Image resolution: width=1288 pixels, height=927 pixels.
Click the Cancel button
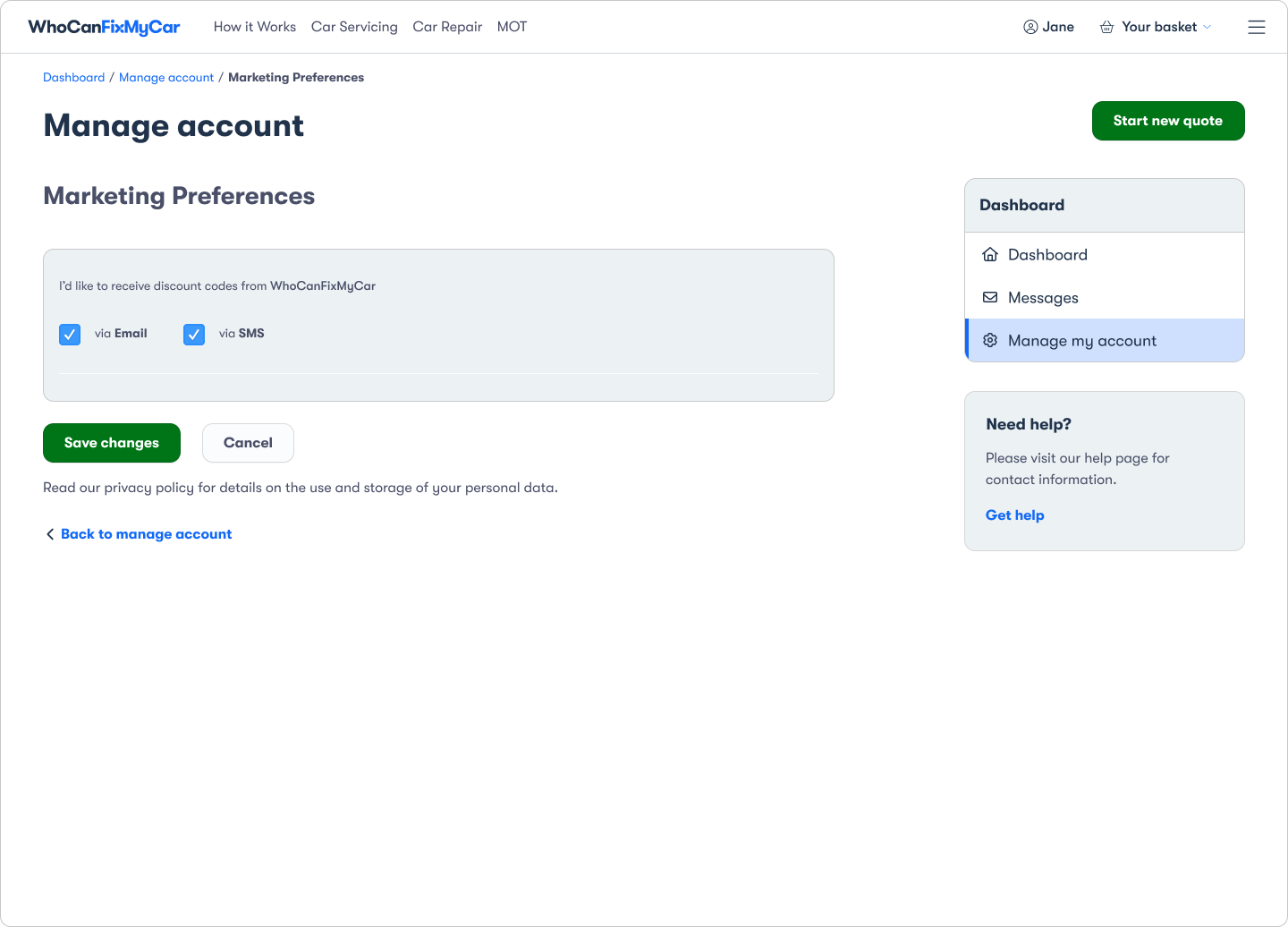click(x=248, y=443)
